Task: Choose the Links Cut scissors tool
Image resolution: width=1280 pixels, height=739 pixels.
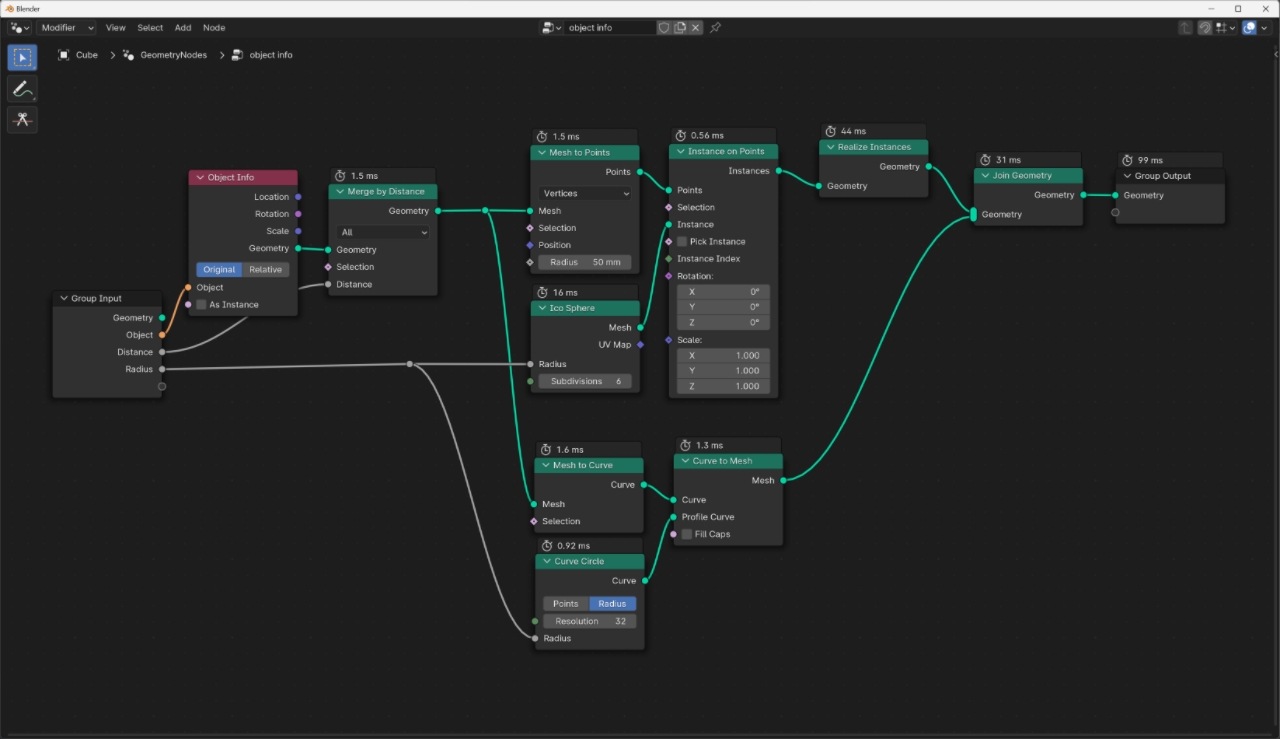Action: click(22, 120)
